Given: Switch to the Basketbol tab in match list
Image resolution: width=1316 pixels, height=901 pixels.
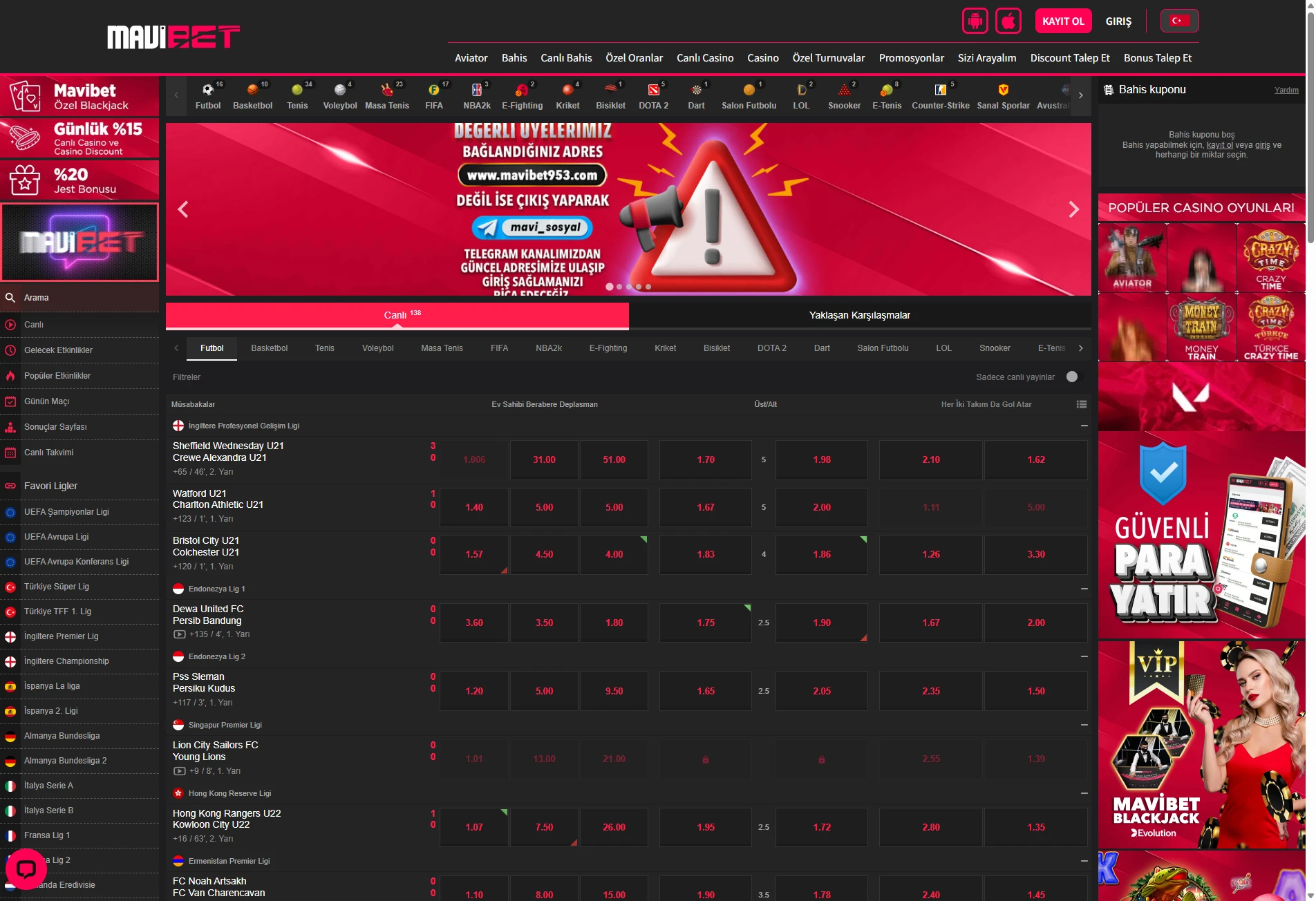Looking at the screenshot, I should (270, 348).
